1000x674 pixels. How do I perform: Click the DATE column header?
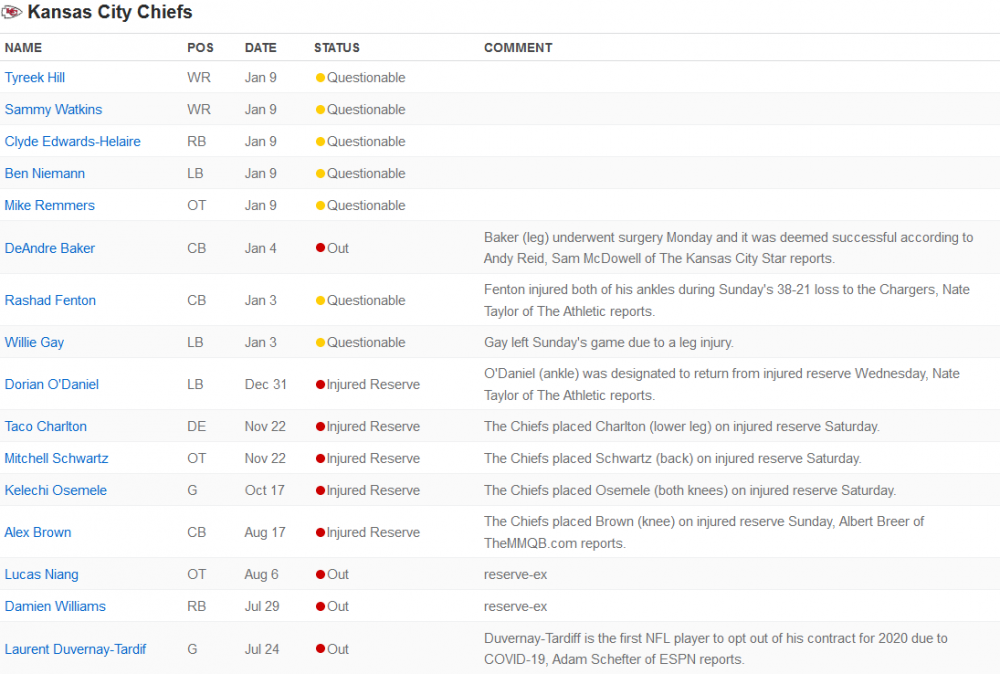coord(260,48)
